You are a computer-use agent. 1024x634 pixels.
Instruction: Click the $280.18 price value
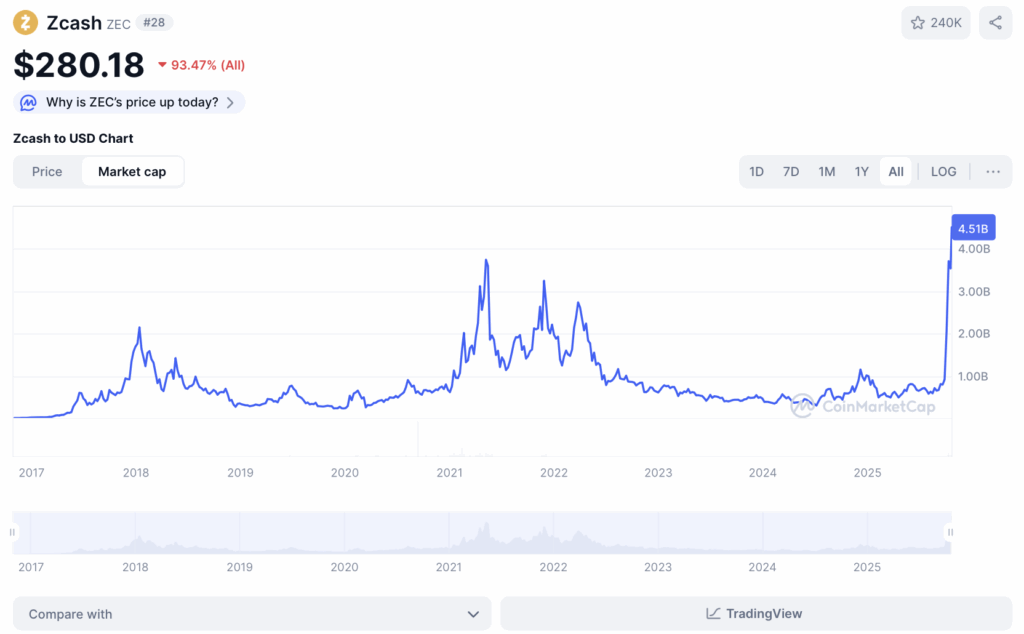(x=79, y=65)
